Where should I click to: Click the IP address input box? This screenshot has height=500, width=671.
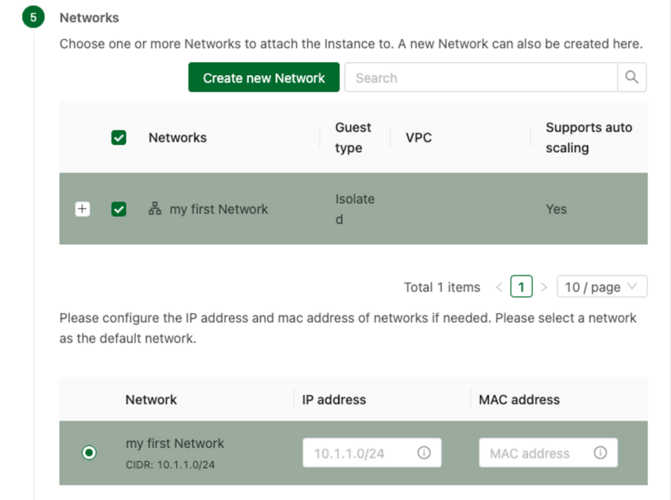372,452
